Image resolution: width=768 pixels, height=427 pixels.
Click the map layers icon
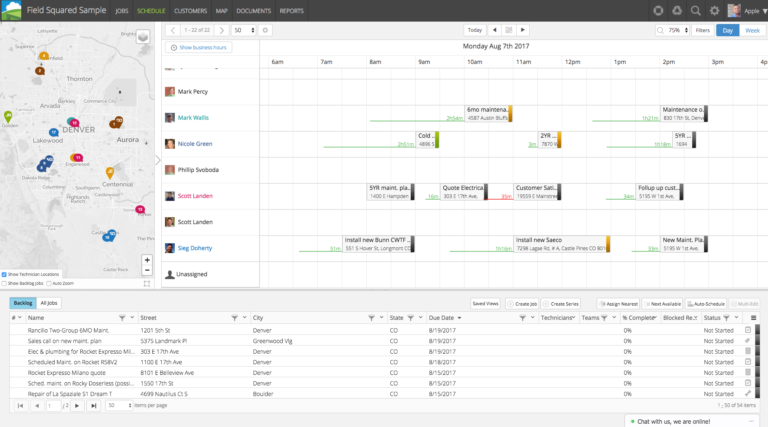tap(143, 37)
